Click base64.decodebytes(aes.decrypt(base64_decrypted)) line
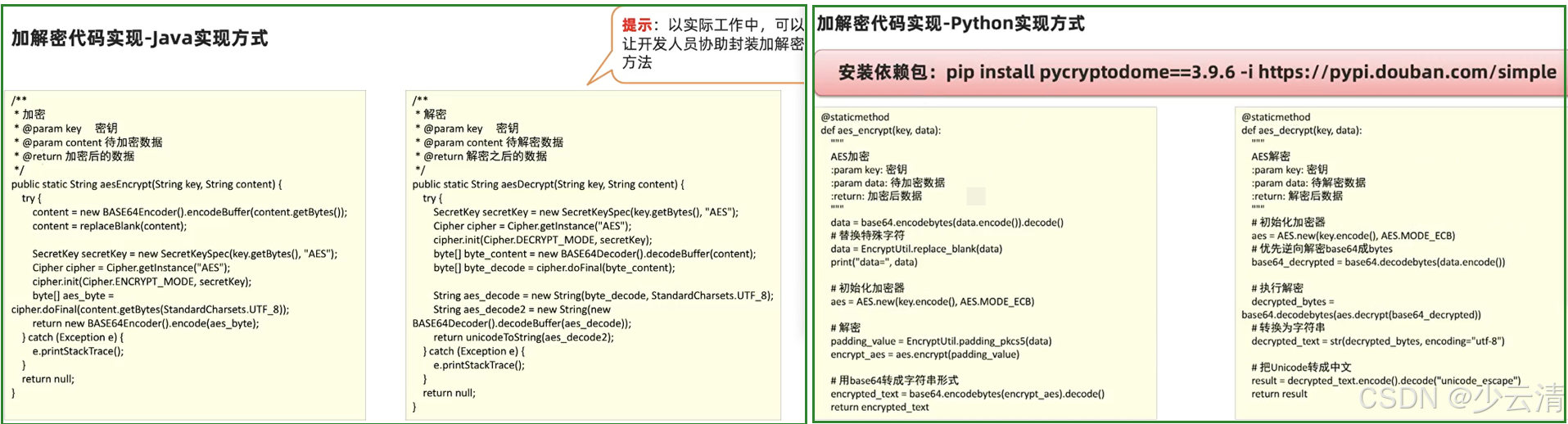The width and height of the screenshot is (1568, 424). [x=1361, y=314]
